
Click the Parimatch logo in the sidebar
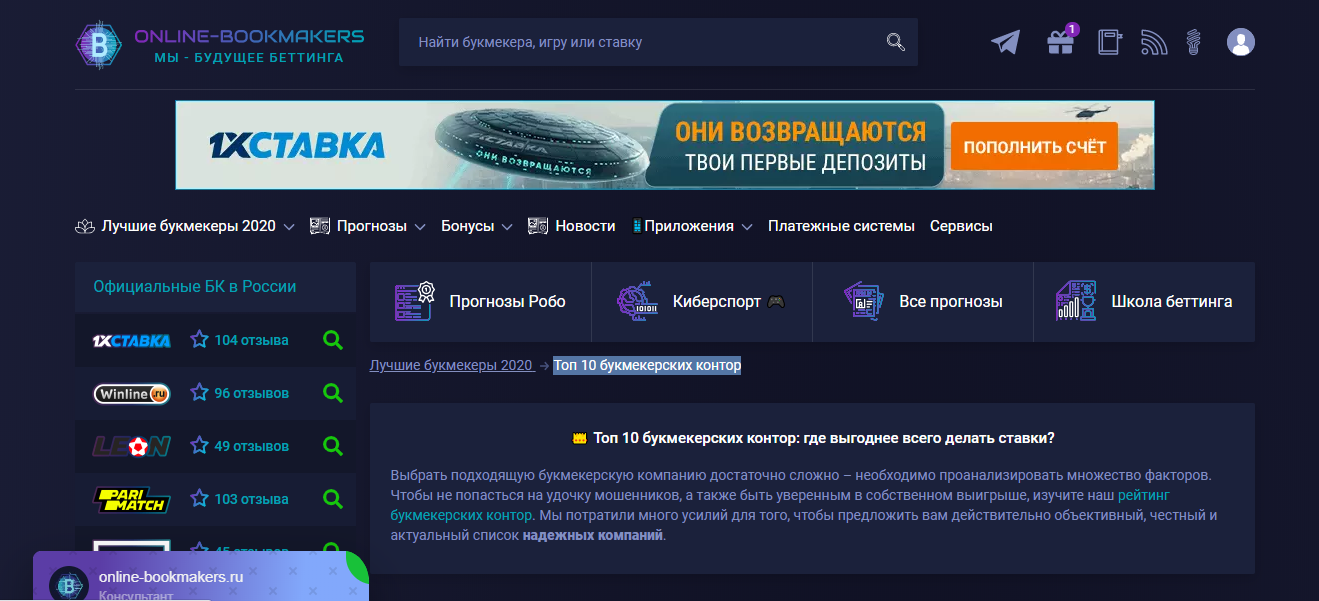click(x=132, y=499)
